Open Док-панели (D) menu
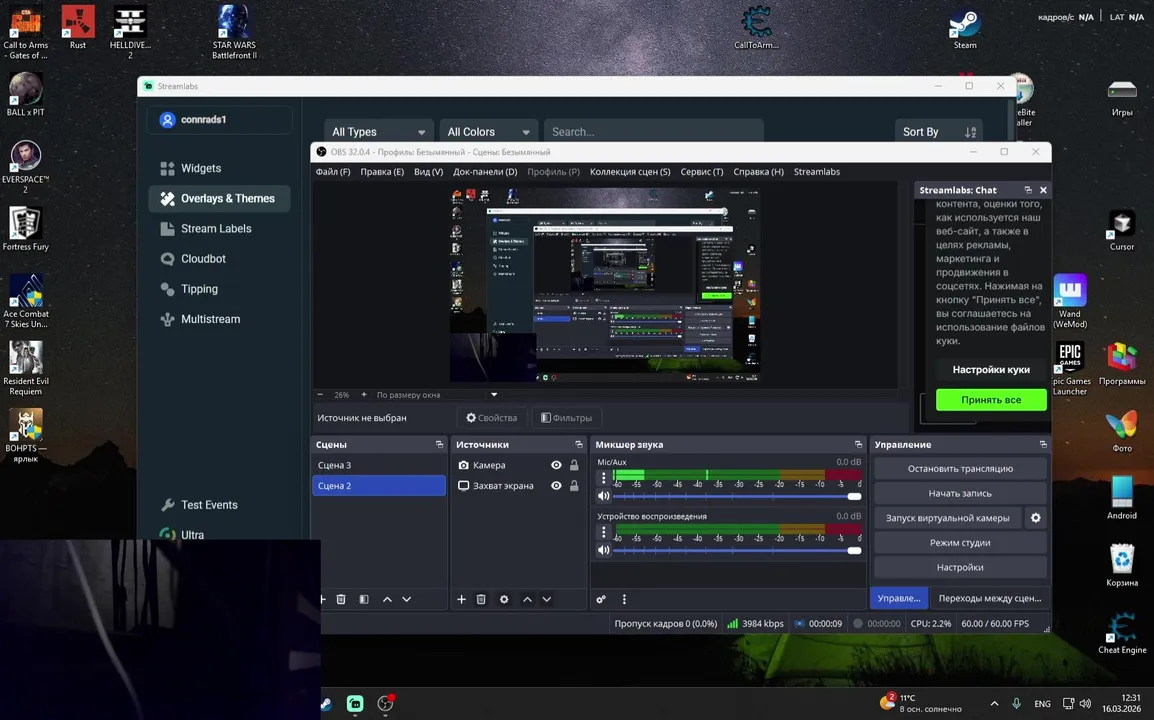The image size is (1154, 720). click(485, 172)
